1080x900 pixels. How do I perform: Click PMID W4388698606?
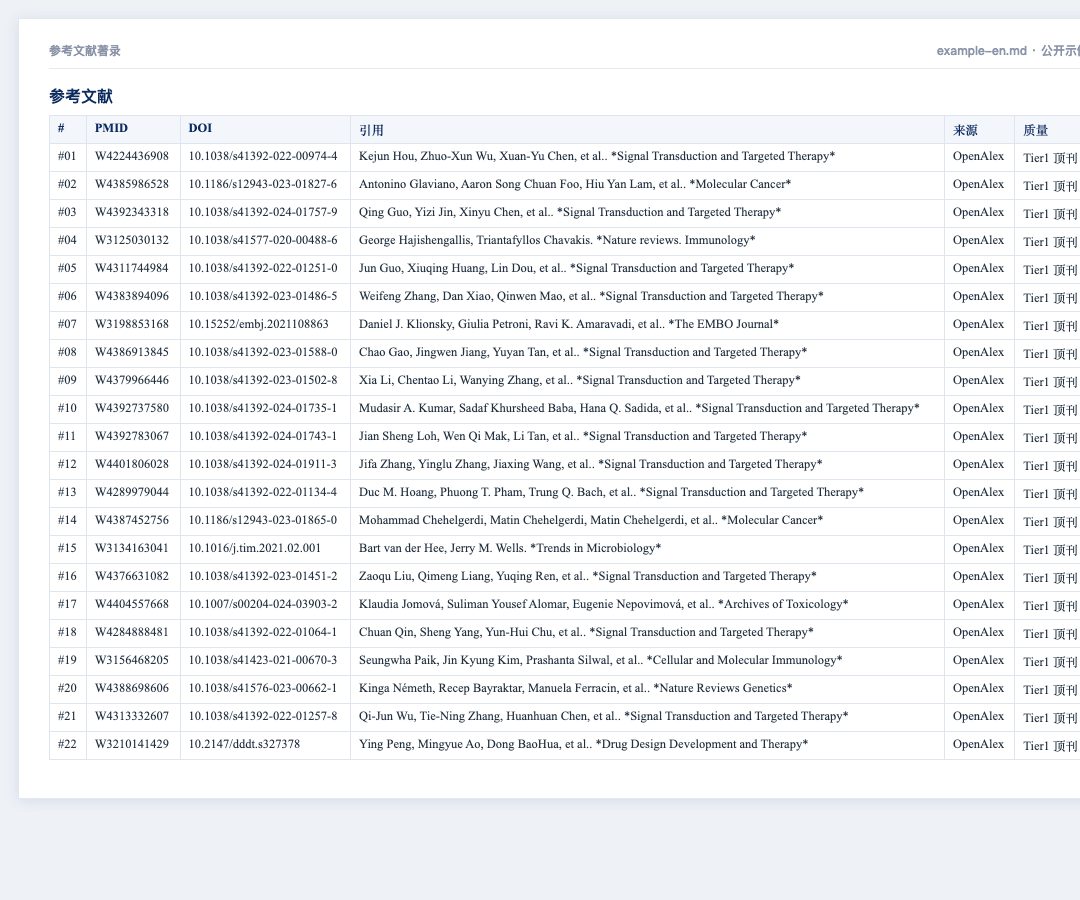click(x=132, y=688)
